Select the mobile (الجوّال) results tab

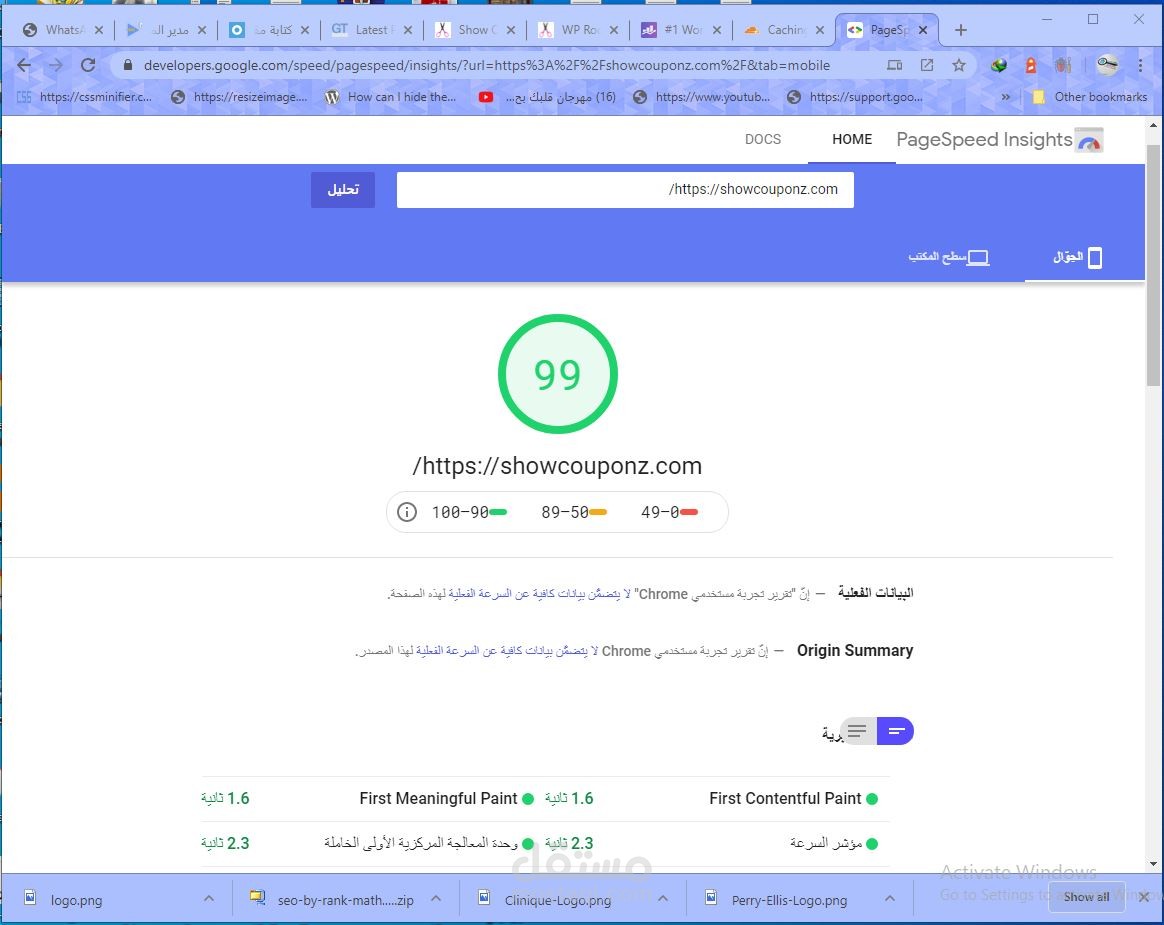pyautogui.click(x=1077, y=258)
